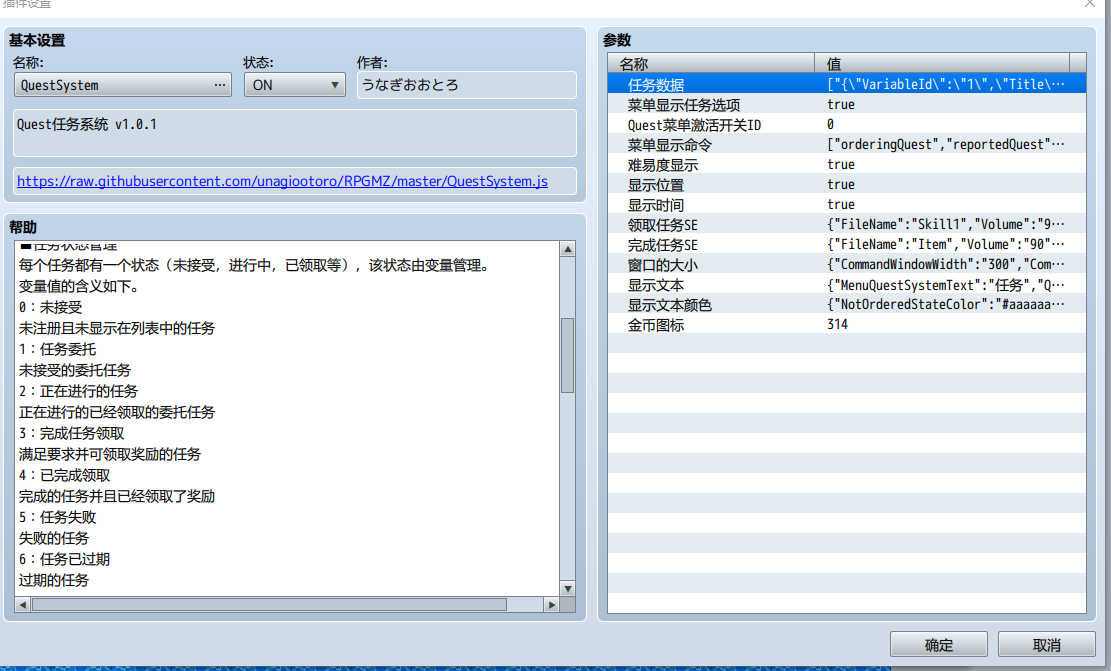Click help horizontal scroll left arrow
Viewport: 1111px width, 671px height.
[23, 604]
